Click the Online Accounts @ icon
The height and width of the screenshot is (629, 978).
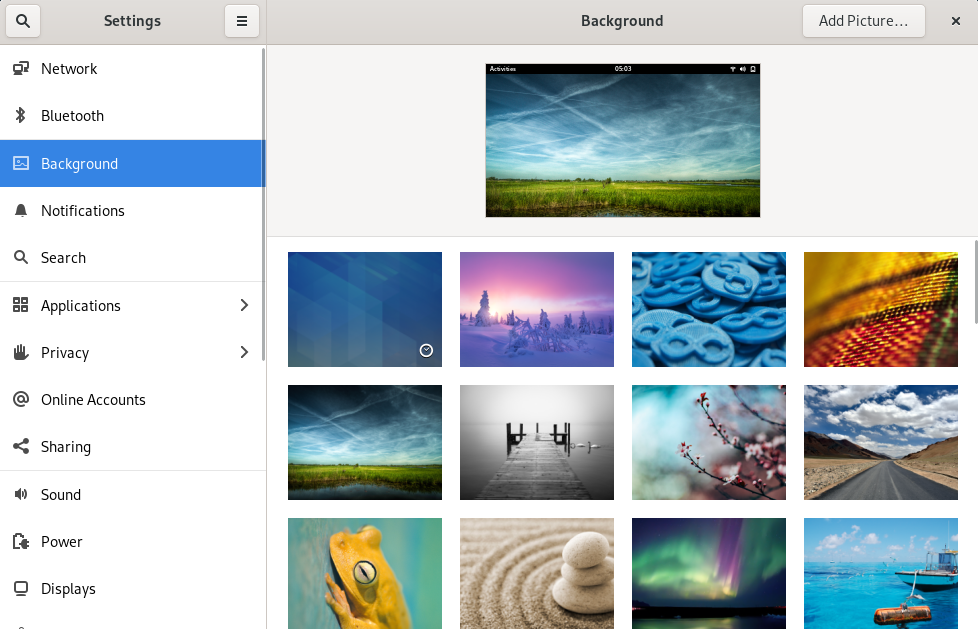(x=20, y=400)
